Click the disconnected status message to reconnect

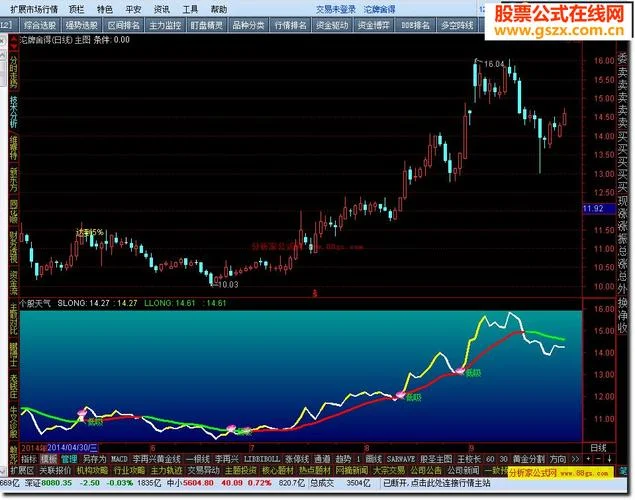point(437,483)
